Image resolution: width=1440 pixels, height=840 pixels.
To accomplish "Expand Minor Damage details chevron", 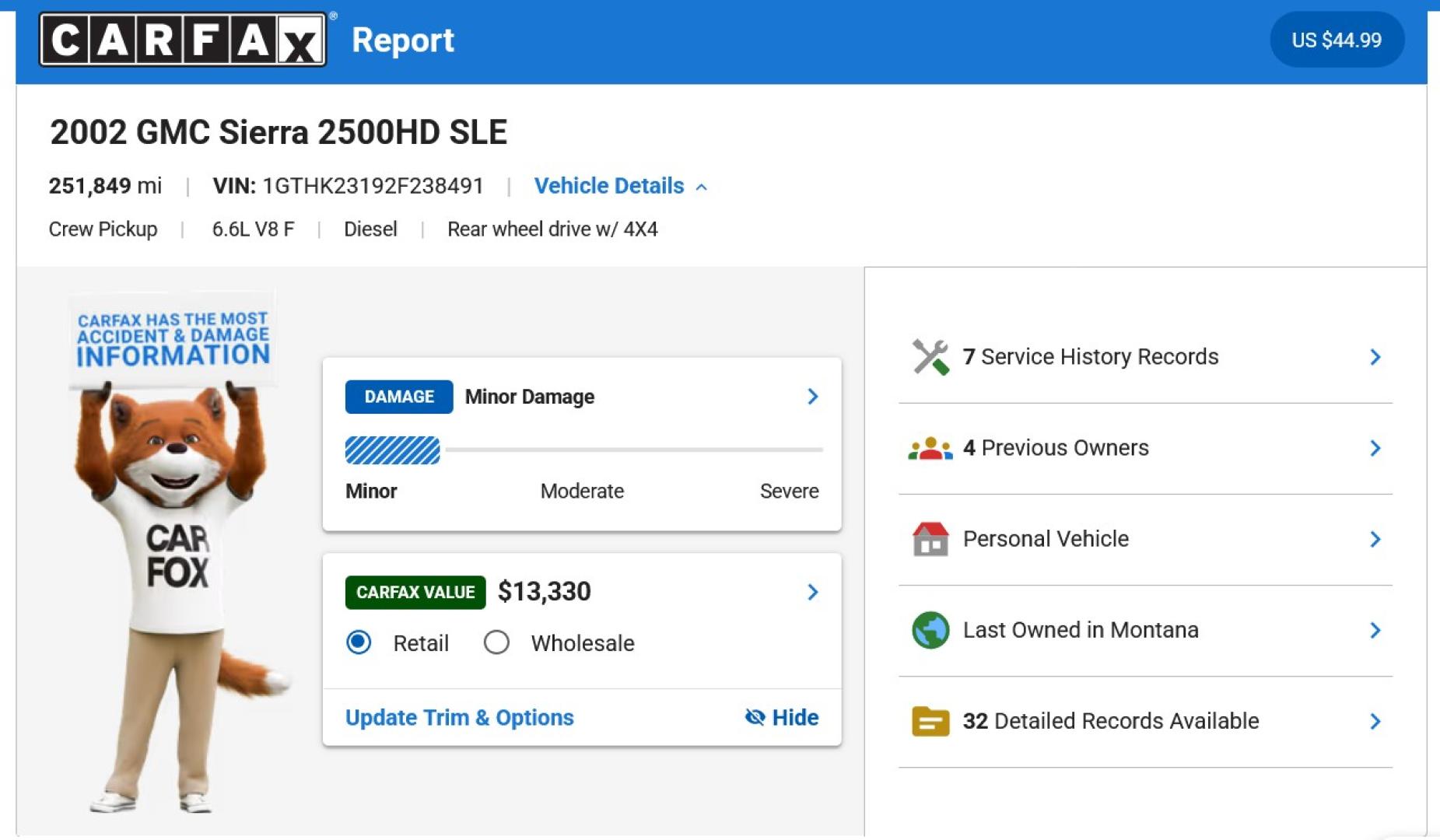I will [x=813, y=397].
